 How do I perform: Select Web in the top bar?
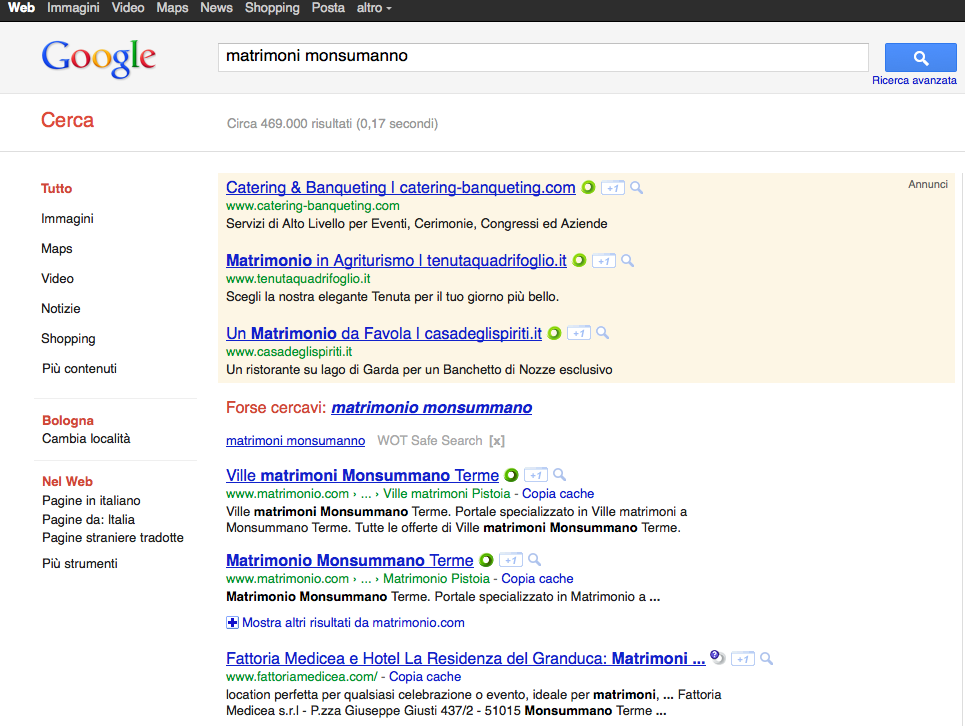point(22,8)
